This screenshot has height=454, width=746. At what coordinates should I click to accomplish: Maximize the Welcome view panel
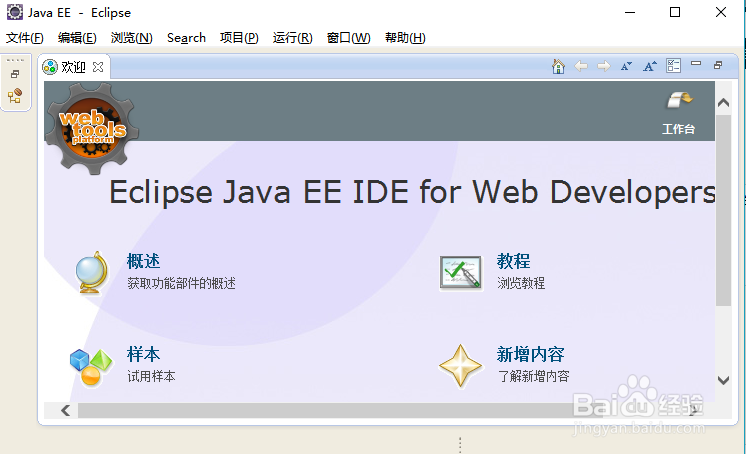[x=718, y=65]
